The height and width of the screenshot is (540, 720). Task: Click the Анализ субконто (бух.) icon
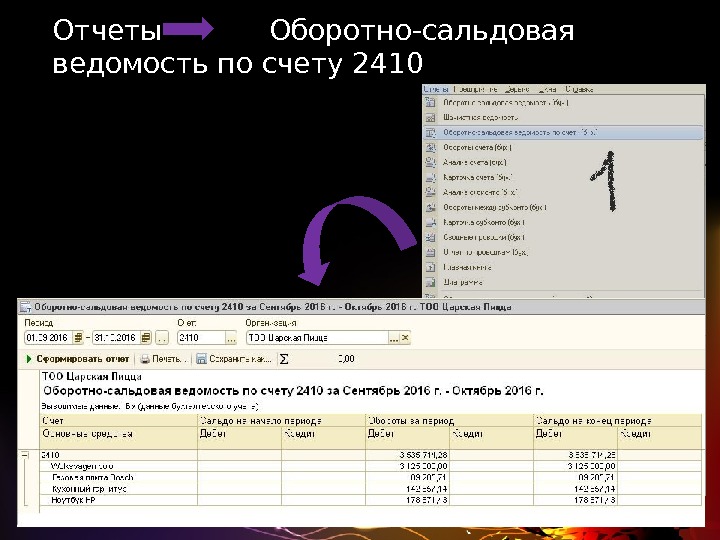(430, 192)
